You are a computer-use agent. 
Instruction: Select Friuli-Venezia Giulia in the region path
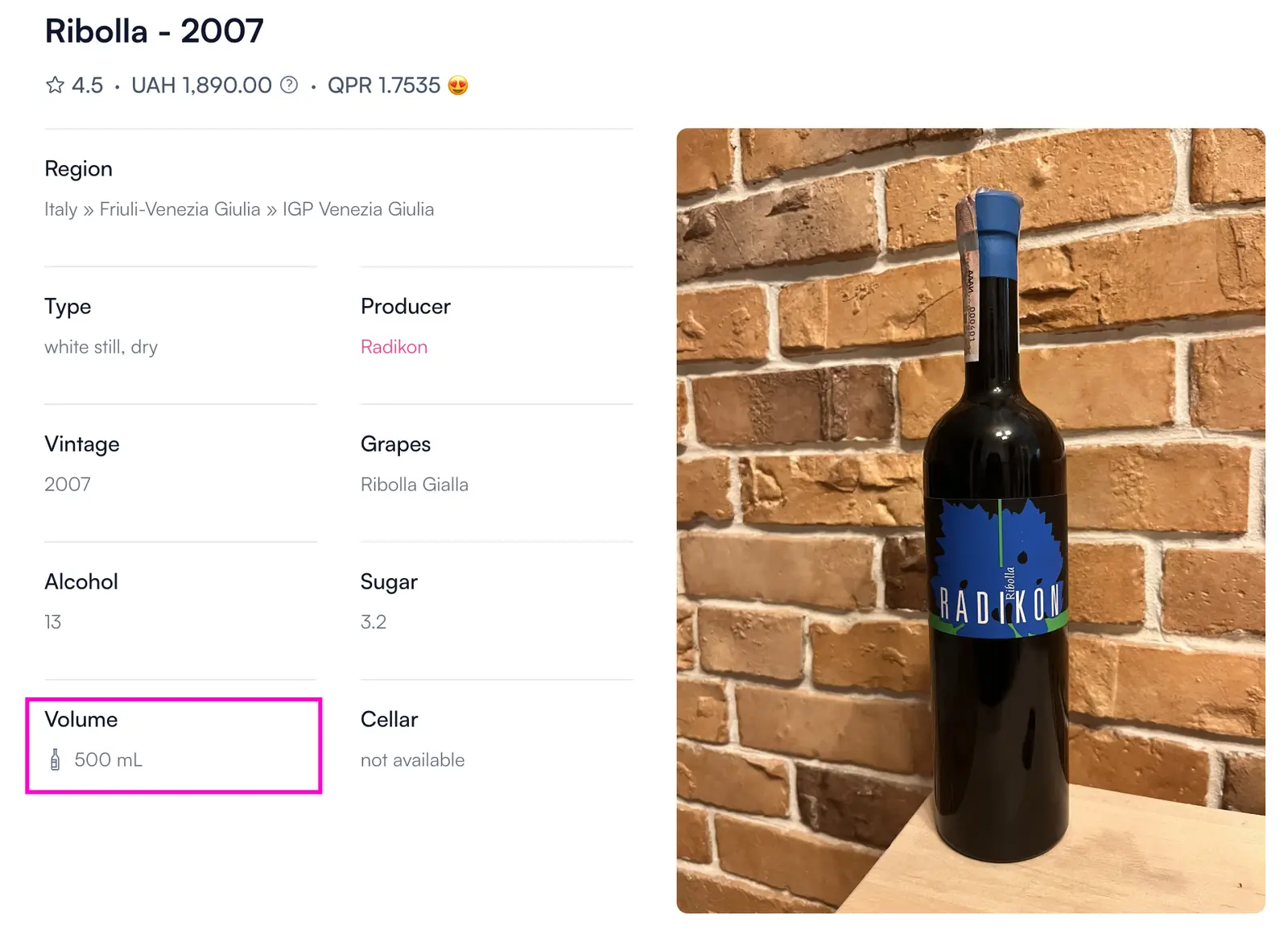(180, 209)
